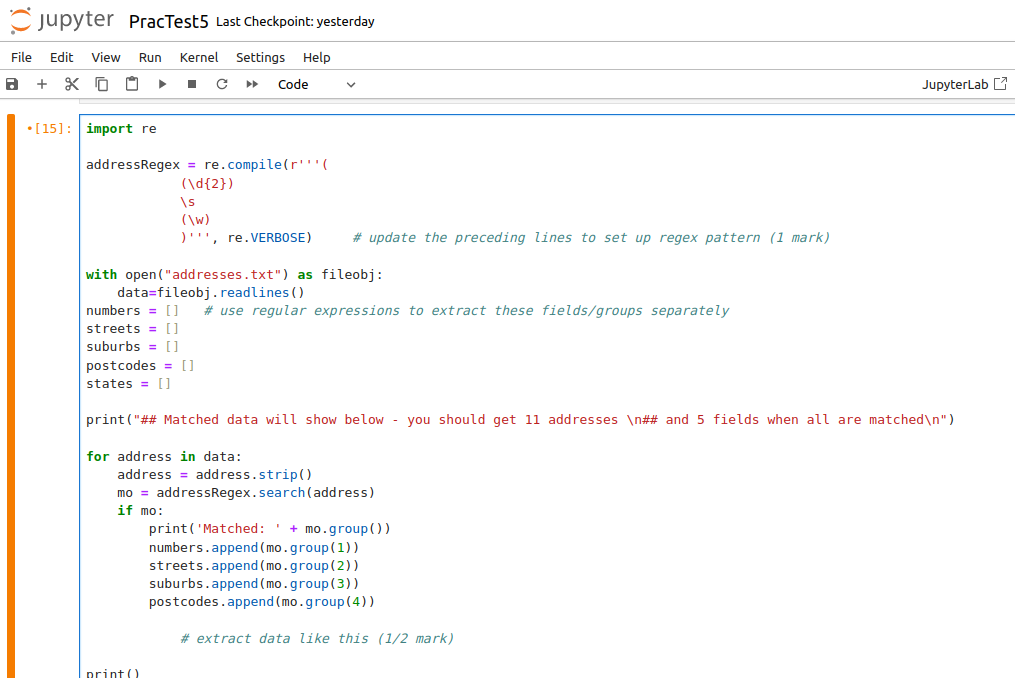
Task: Click the re.VERBOSE argument
Action: pyautogui.click(x=266, y=238)
